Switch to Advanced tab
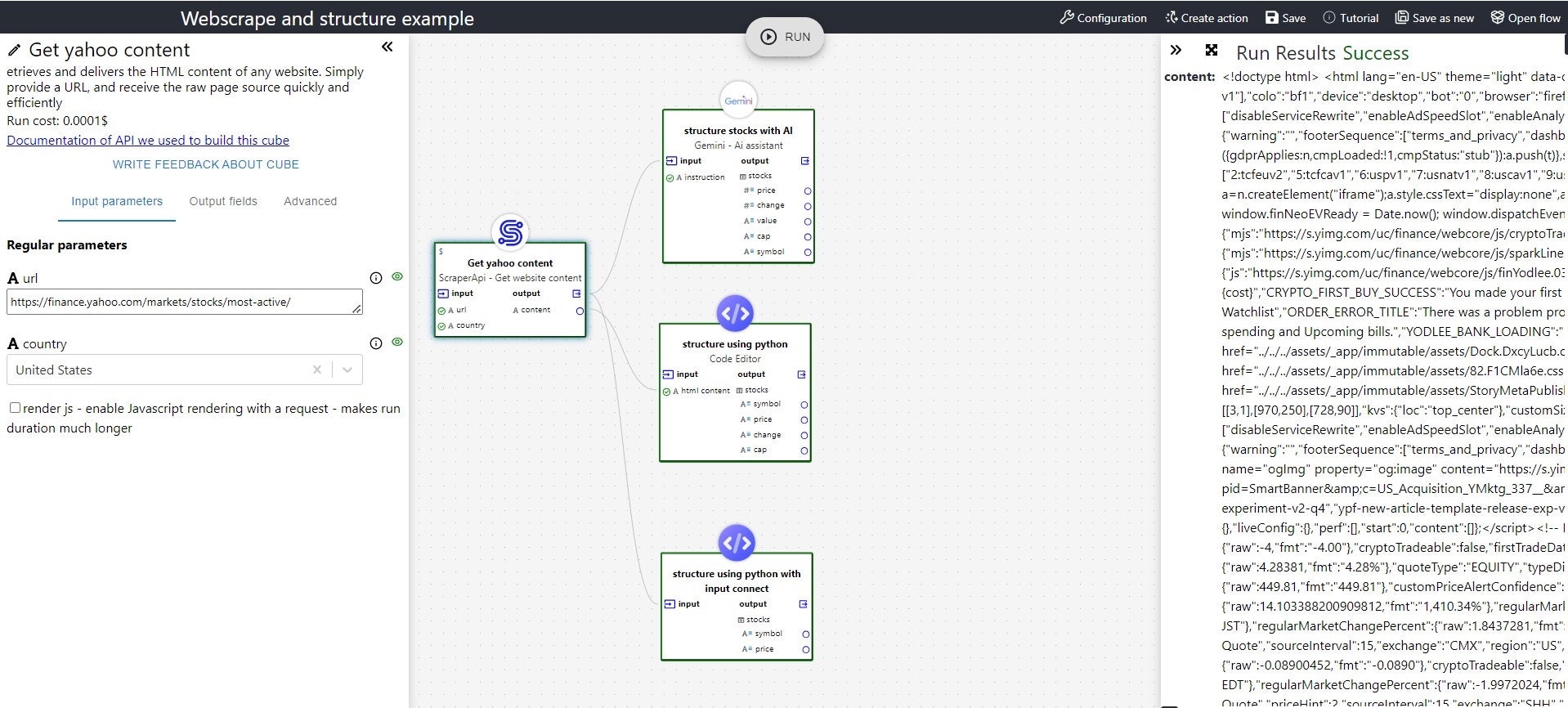 (x=310, y=201)
